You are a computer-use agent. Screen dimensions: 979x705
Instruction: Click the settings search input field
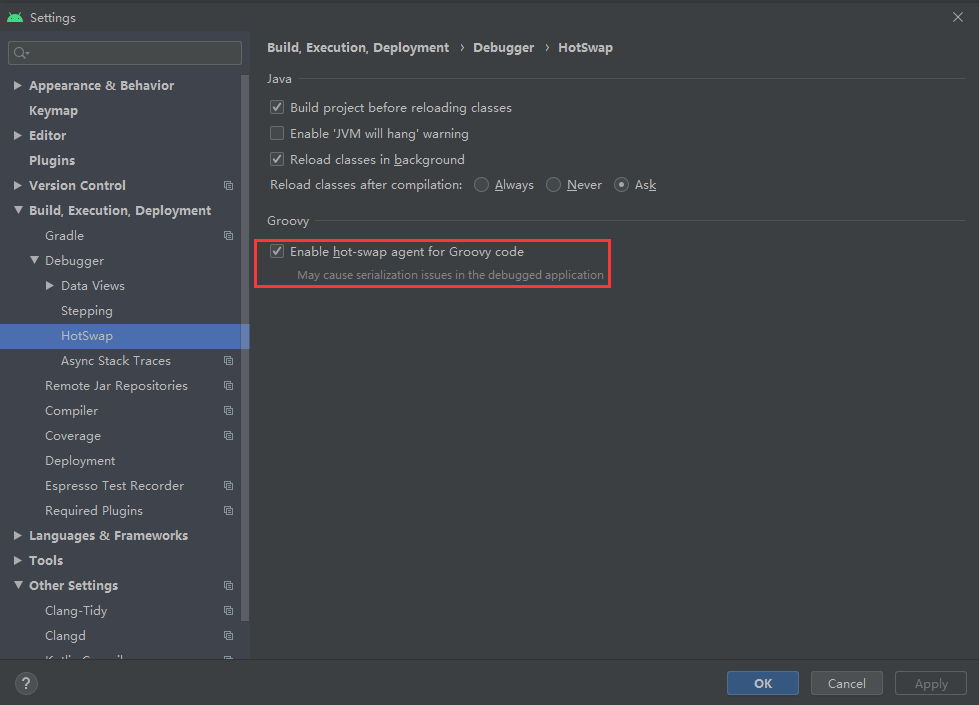(x=125, y=53)
